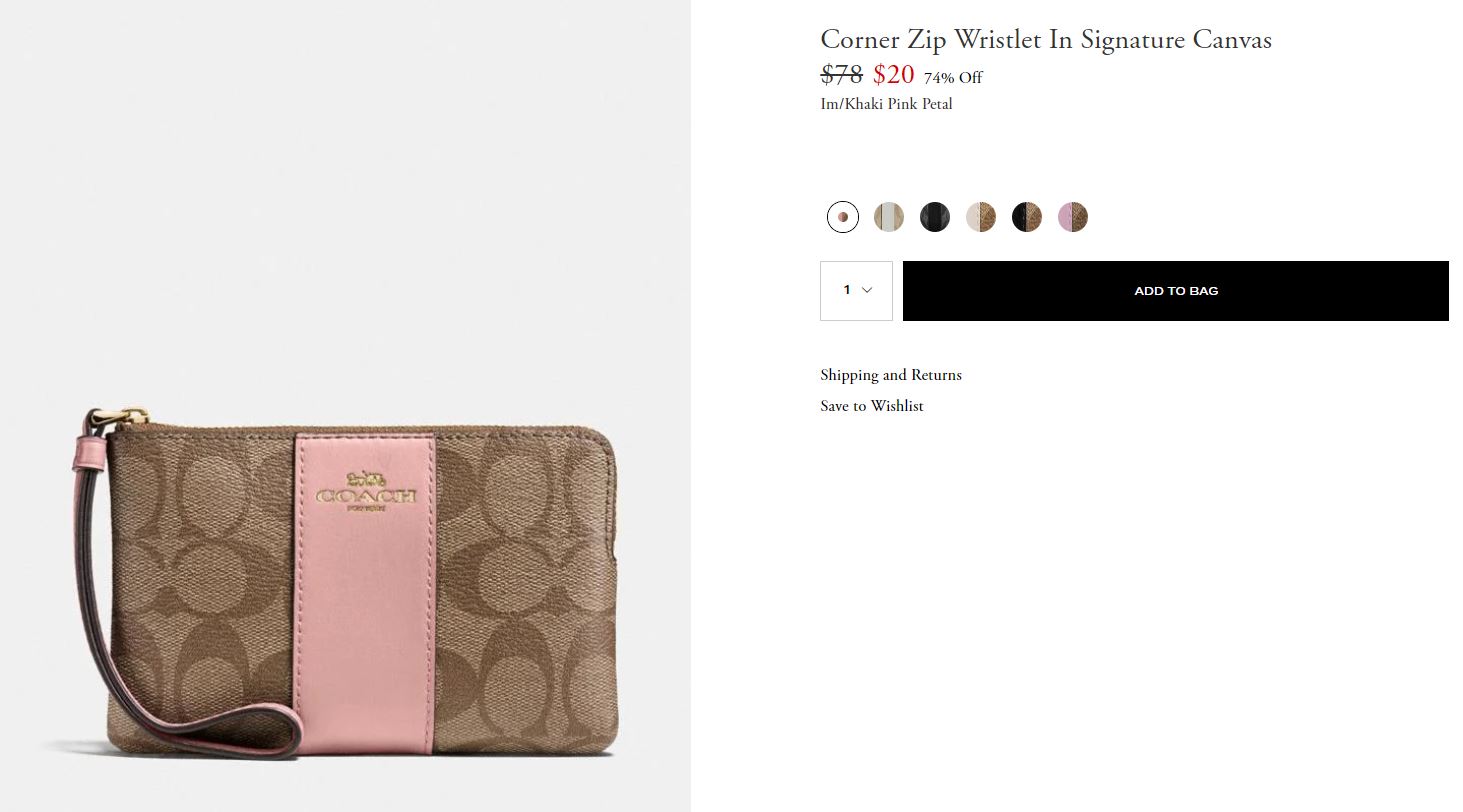Click the currently selected circled swatch
This screenshot has width=1463, height=812.
(x=842, y=216)
